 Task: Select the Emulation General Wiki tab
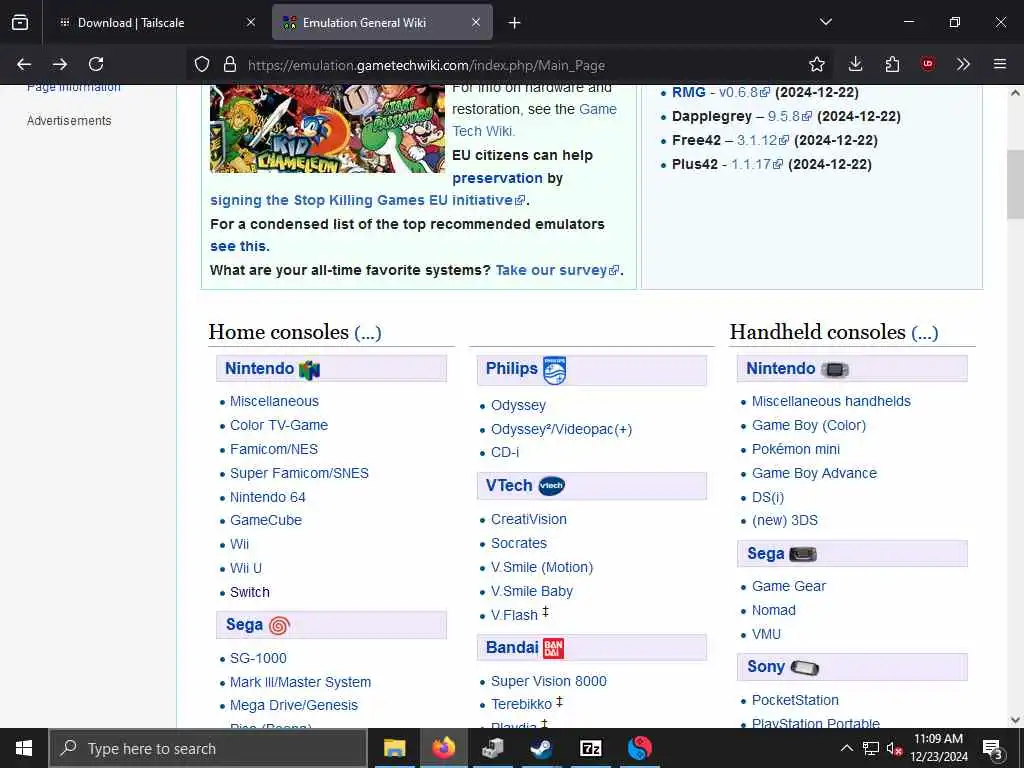[382, 23]
